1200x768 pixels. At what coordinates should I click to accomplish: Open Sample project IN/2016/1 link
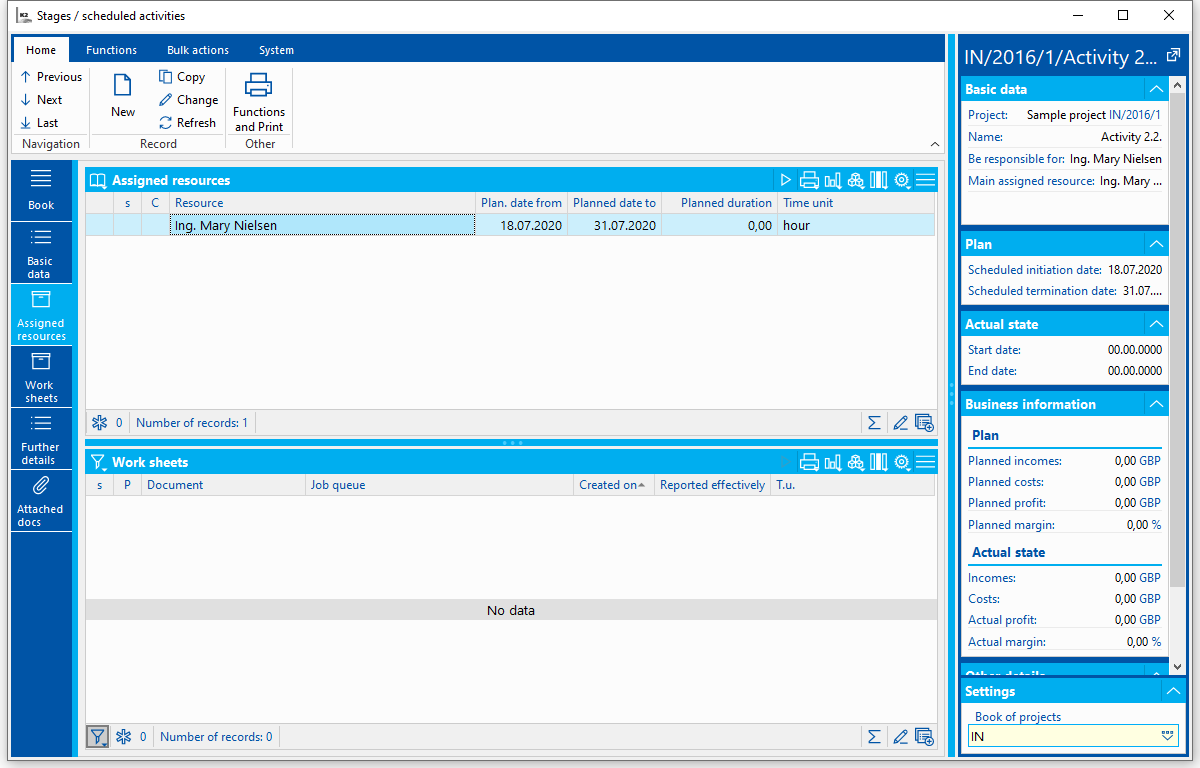pos(1135,115)
